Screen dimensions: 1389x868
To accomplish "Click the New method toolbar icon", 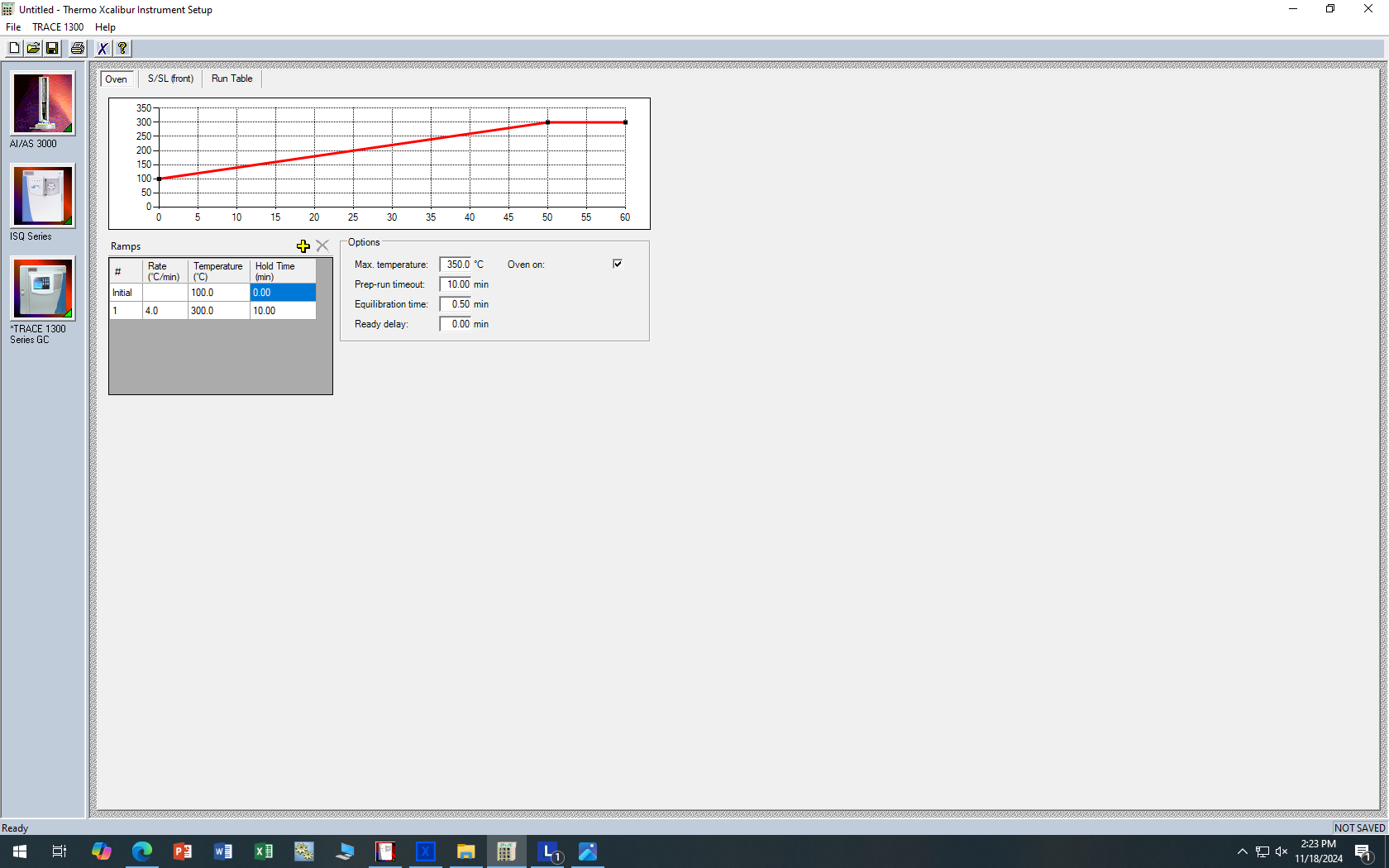I will coord(14,48).
